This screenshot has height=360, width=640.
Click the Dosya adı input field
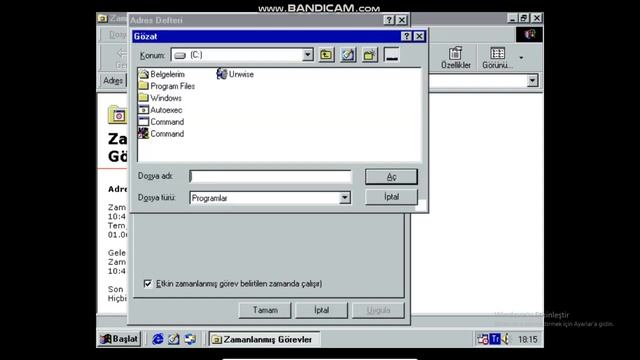click(x=270, y=176)
